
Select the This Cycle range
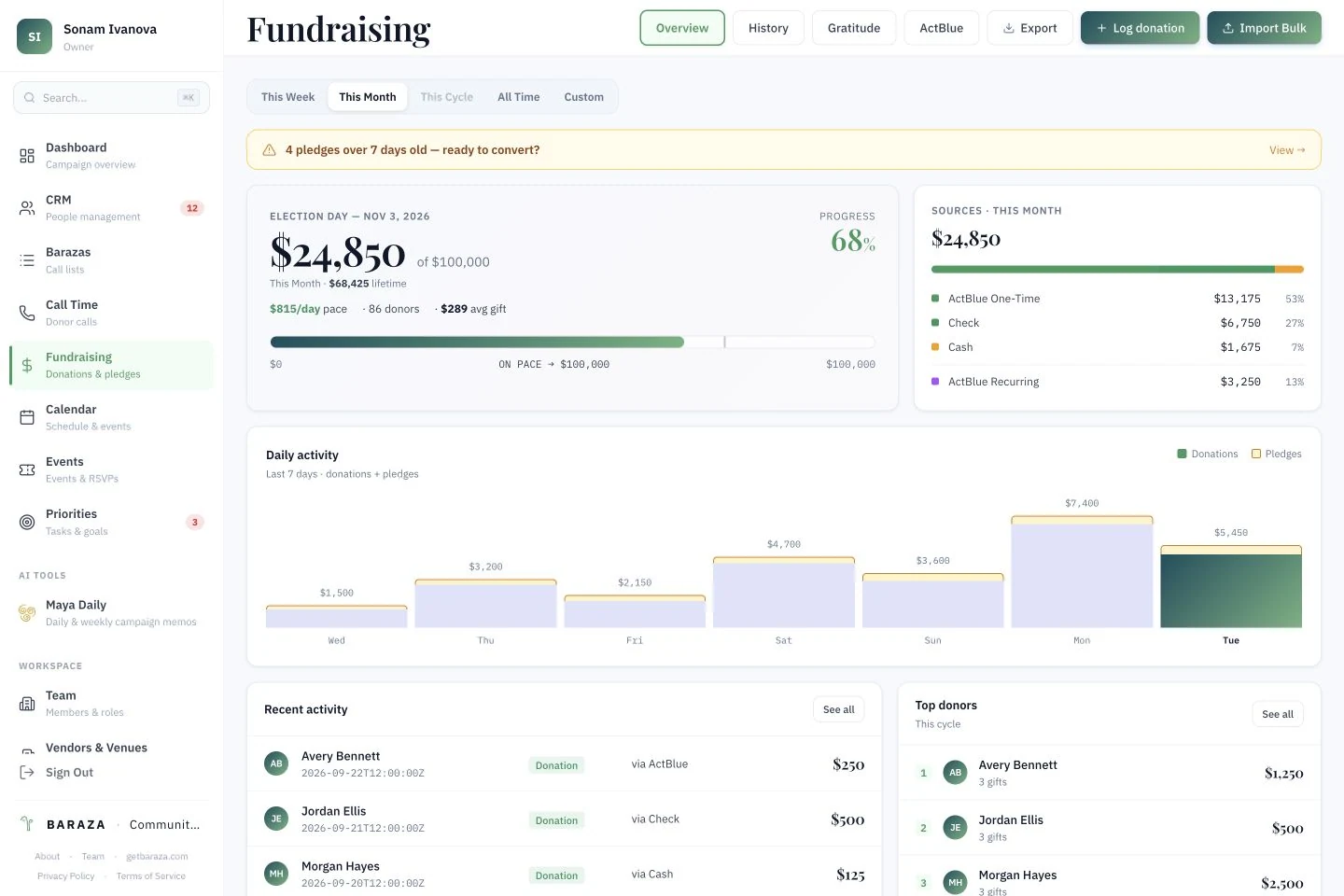point(447,97)
